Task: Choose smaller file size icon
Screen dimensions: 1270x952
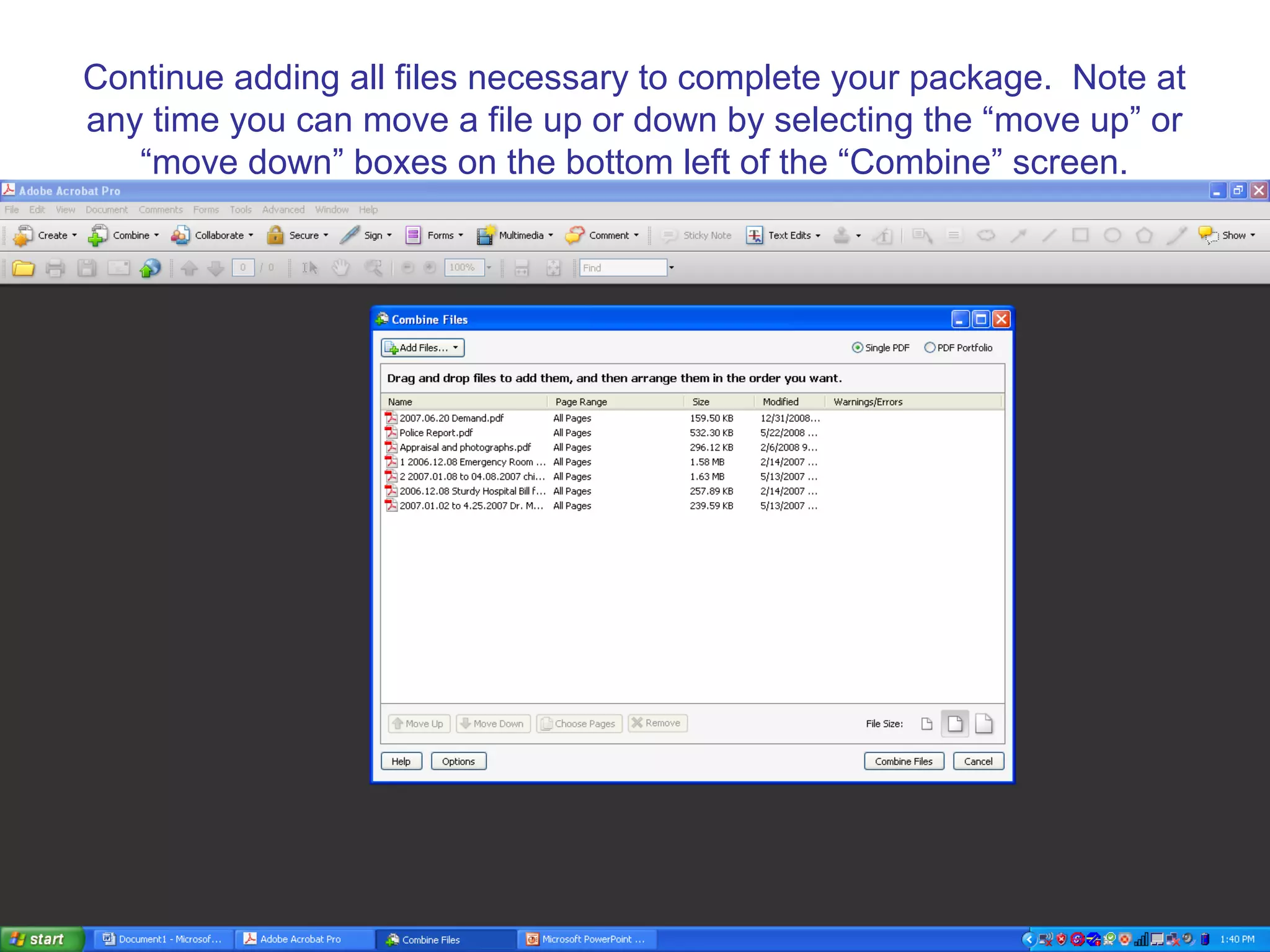Action: point(926,723)
